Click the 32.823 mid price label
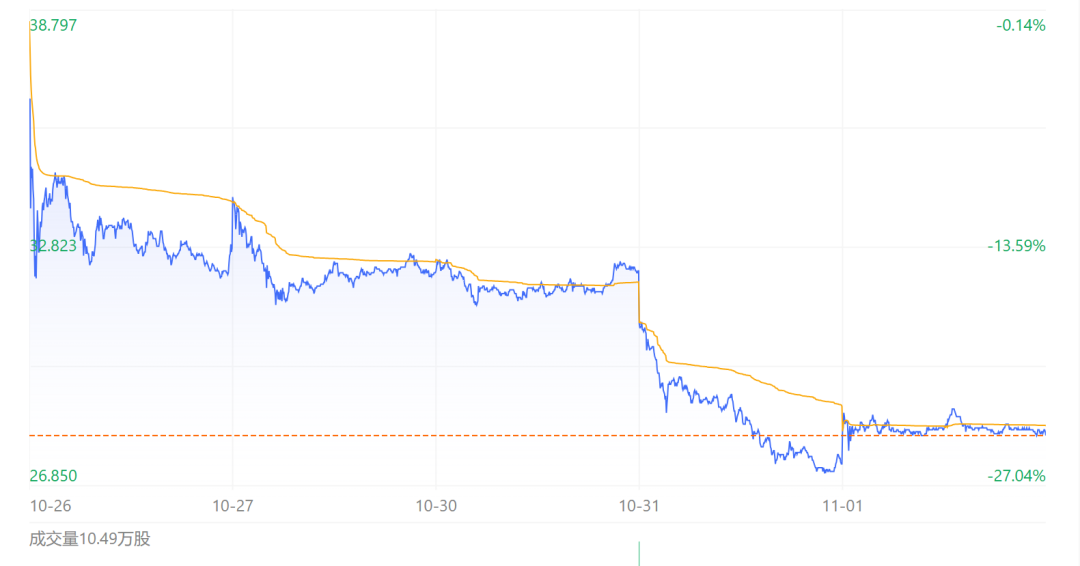This screenshot has width=1080, height=566. (x=53, y=246)
